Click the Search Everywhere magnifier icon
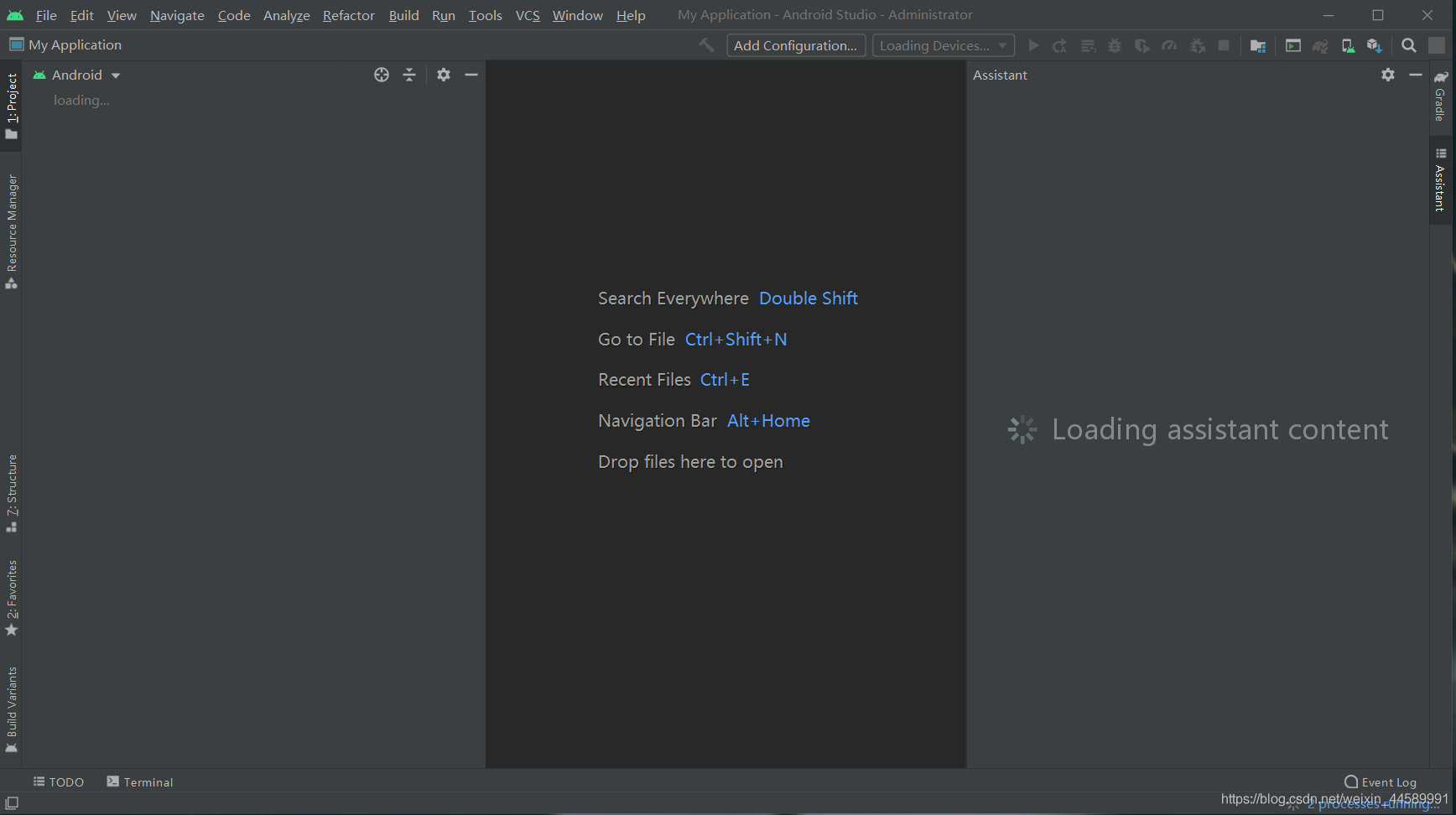 pyautogui.click(x=1409, y=45)
